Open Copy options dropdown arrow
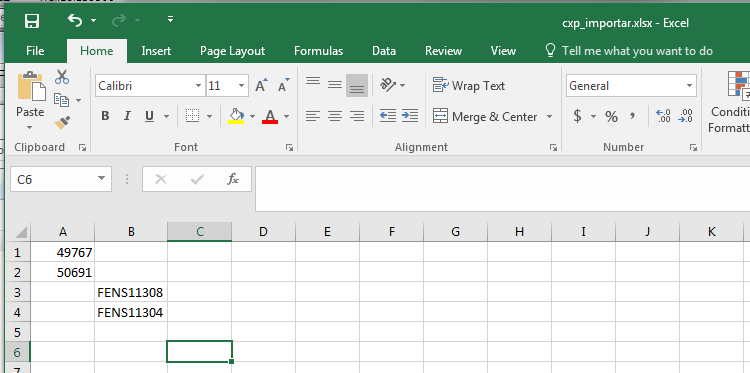The height and width of the screenshot is (373, 750). point(78,100)
